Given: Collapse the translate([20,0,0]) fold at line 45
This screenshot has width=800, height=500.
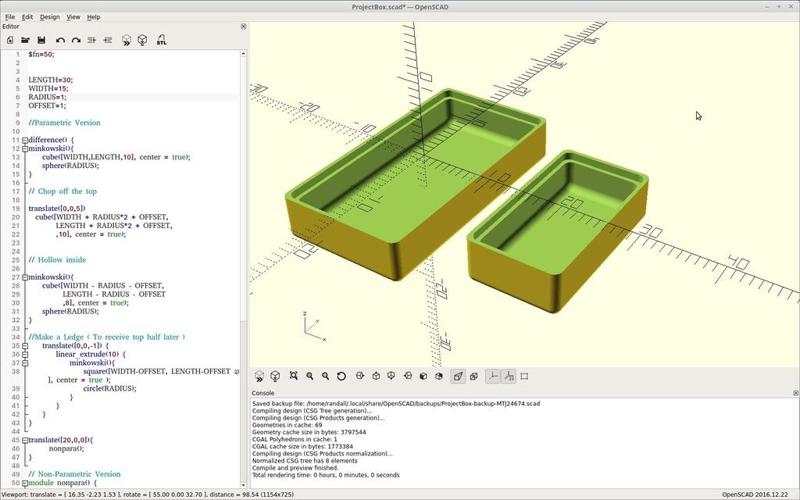Looking at the screenshot, I should [25, 440].
